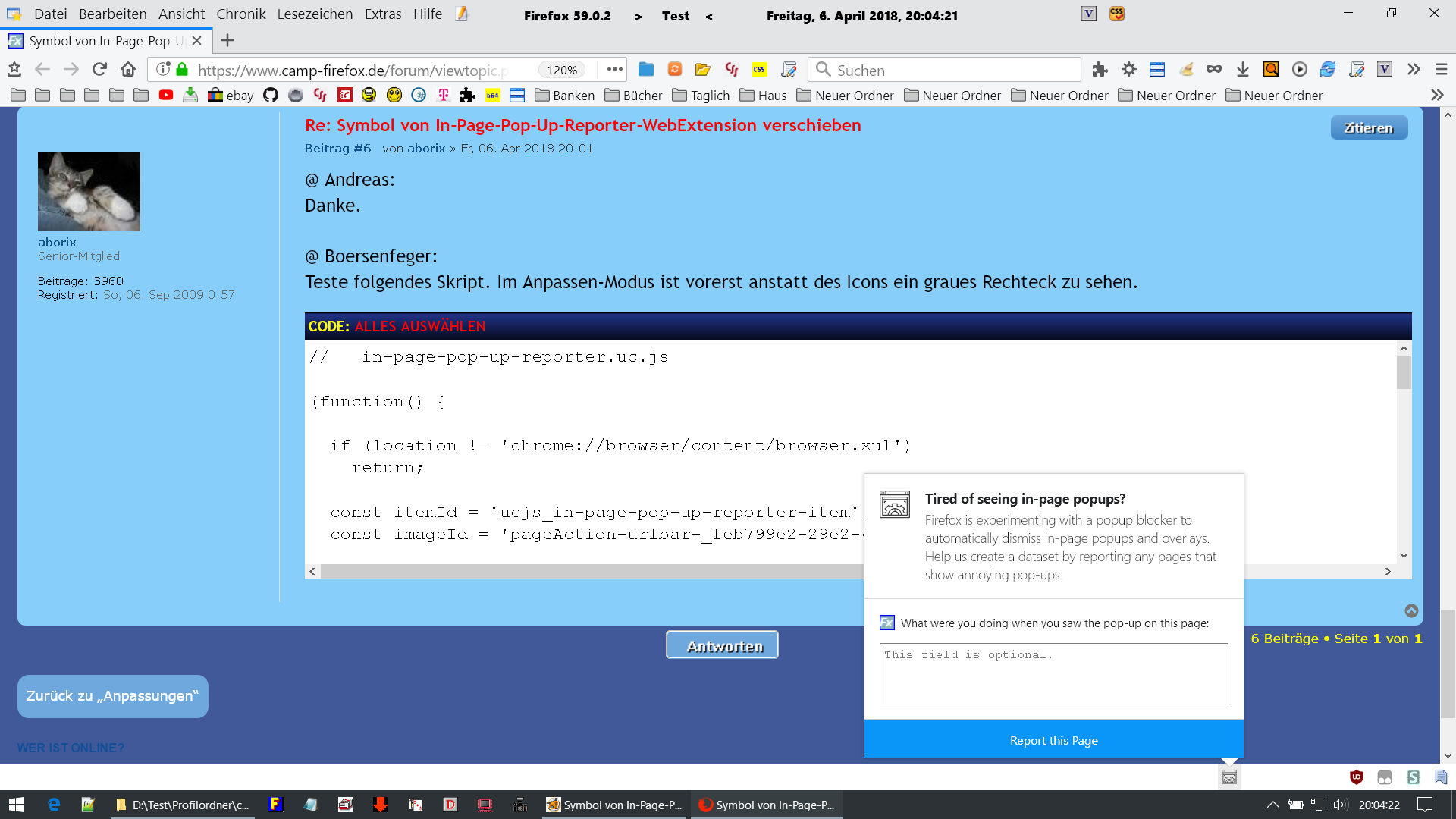Open the page actions three-dot menu
The image size is (1456, 819).
[x=614, y=70]
